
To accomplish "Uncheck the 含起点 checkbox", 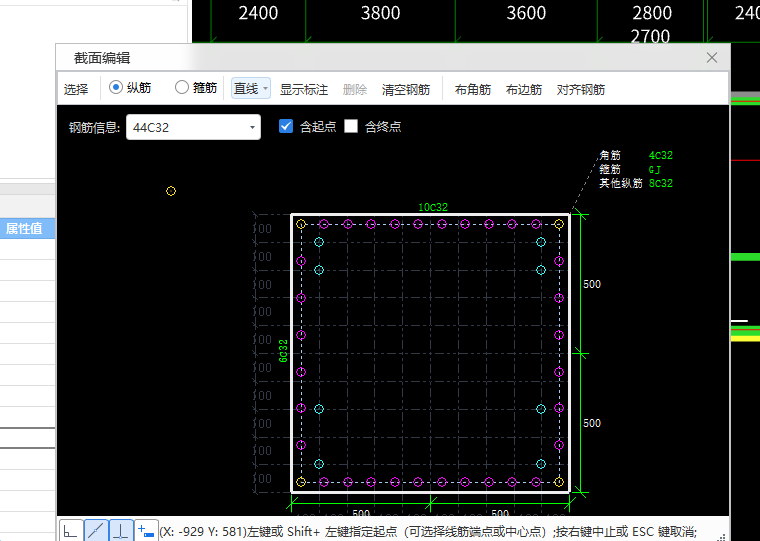I will (286, 127).
